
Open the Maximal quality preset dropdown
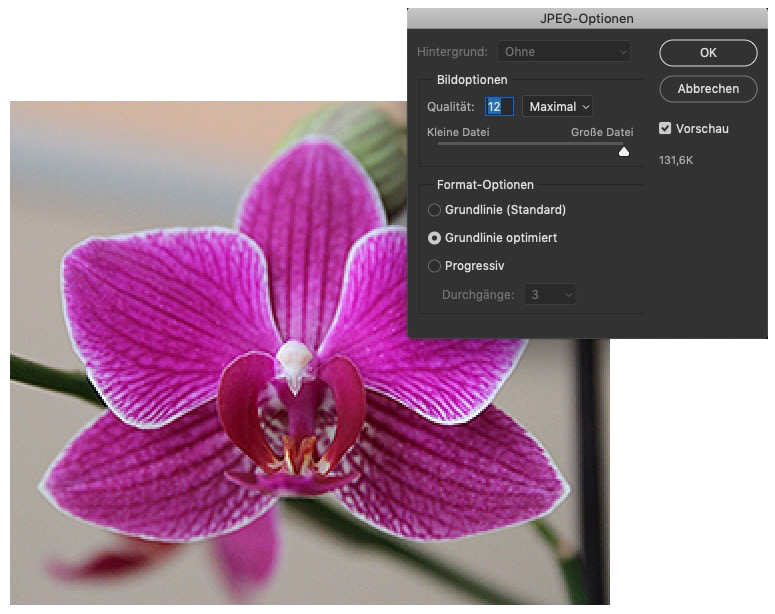point(557,106)
